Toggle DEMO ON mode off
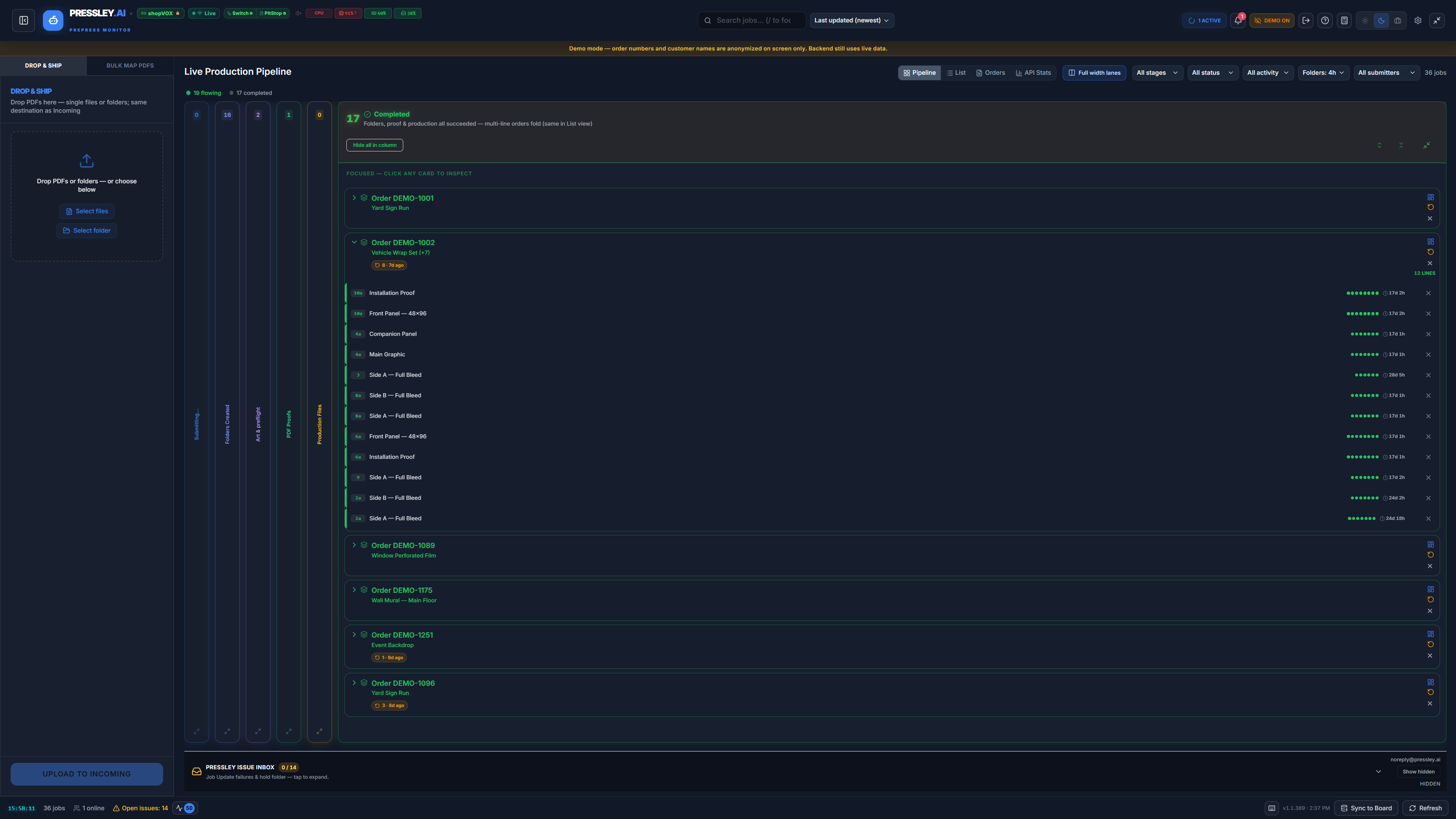The height and width of the screenshot is (819, 1456). coord(1272,20)
